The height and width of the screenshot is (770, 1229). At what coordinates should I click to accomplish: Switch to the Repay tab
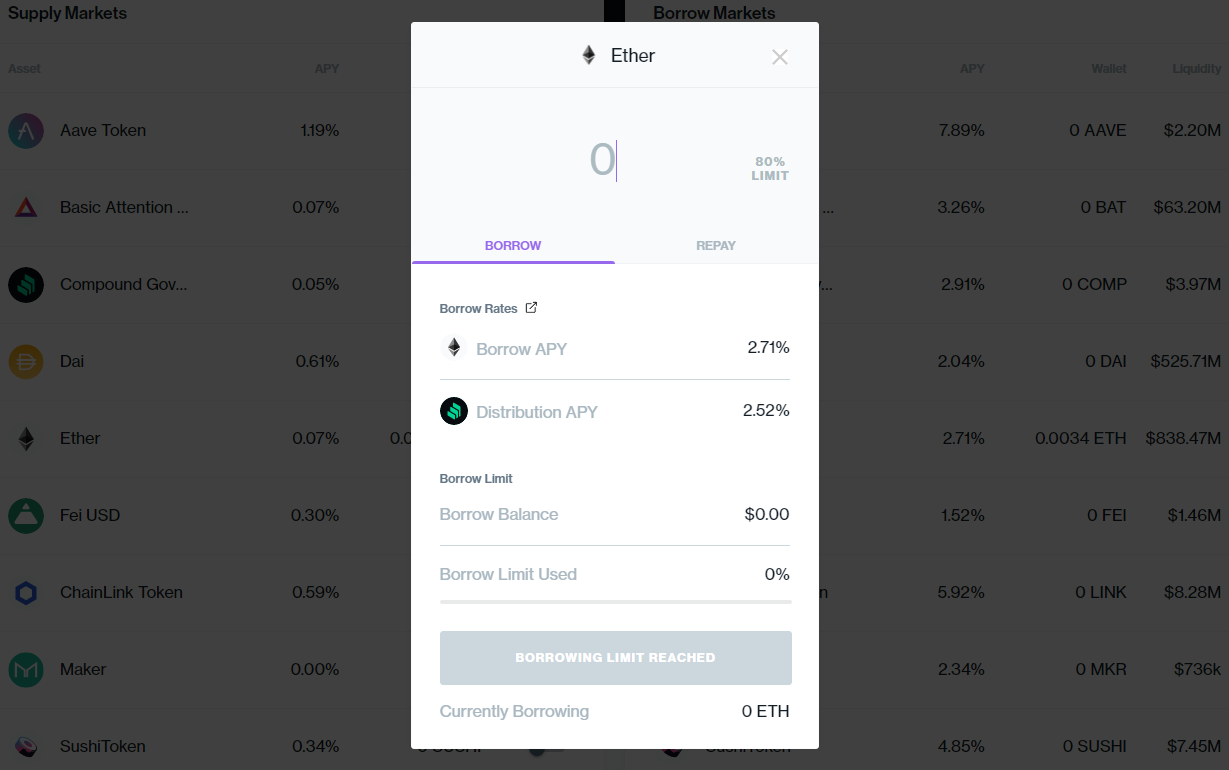(x=716, y=245)
